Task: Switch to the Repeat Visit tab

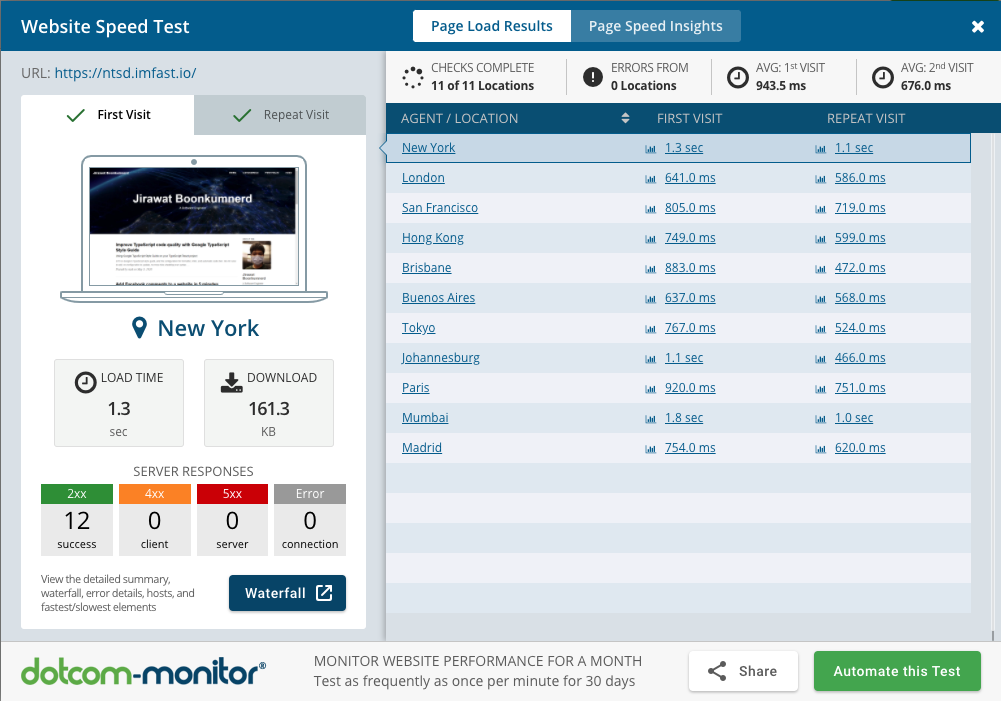Action: point(281,115)
